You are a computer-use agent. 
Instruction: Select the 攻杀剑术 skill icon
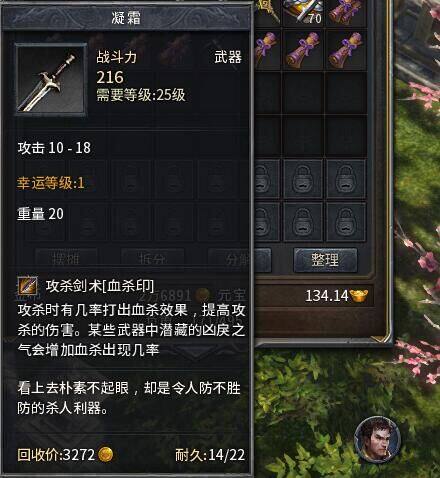[x=28, y=285]
